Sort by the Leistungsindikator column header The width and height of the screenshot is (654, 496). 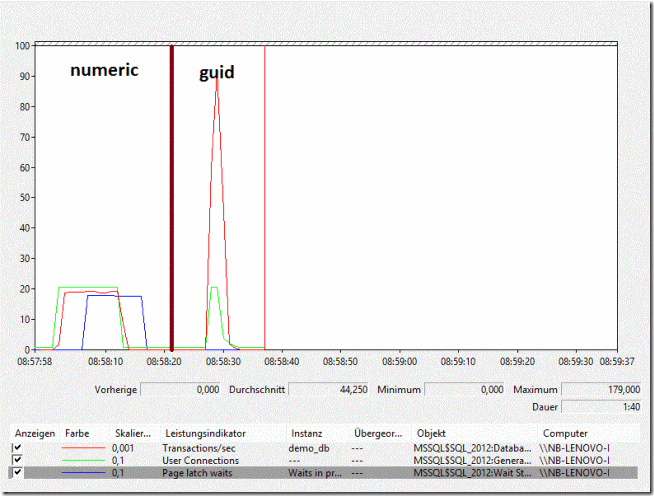tap(224, 433)
